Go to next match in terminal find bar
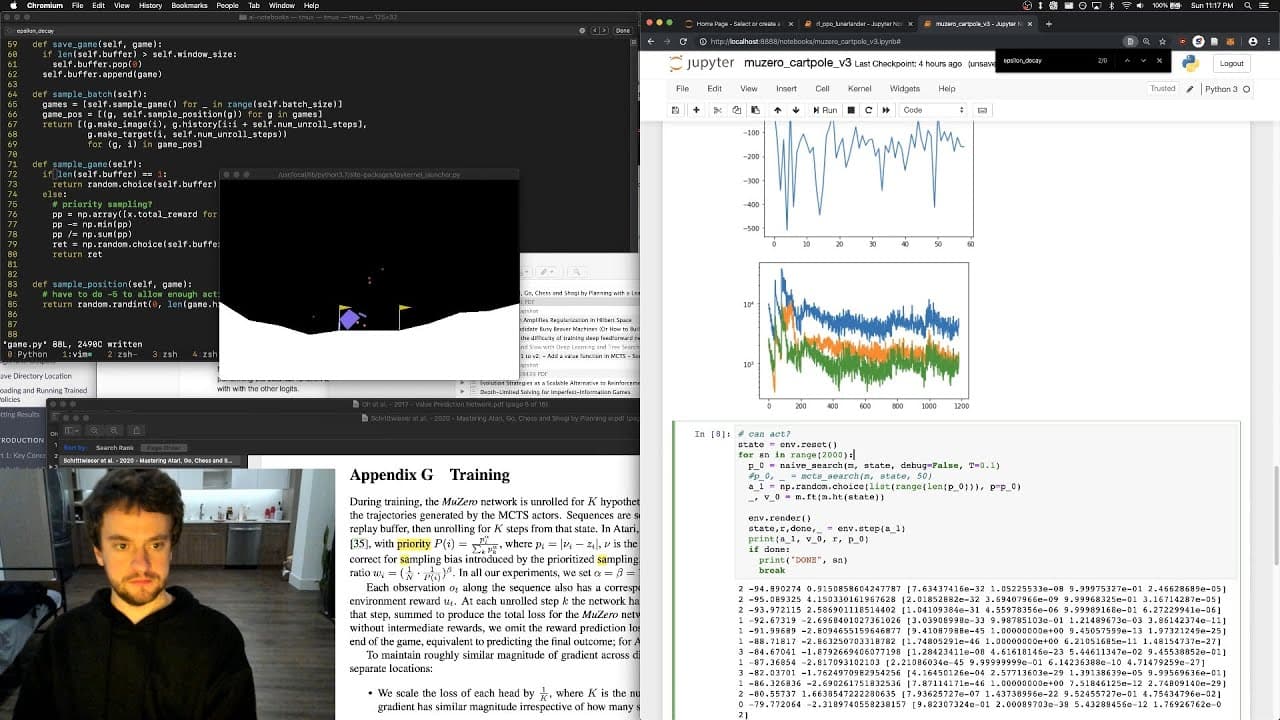 [x=603, y=31]
